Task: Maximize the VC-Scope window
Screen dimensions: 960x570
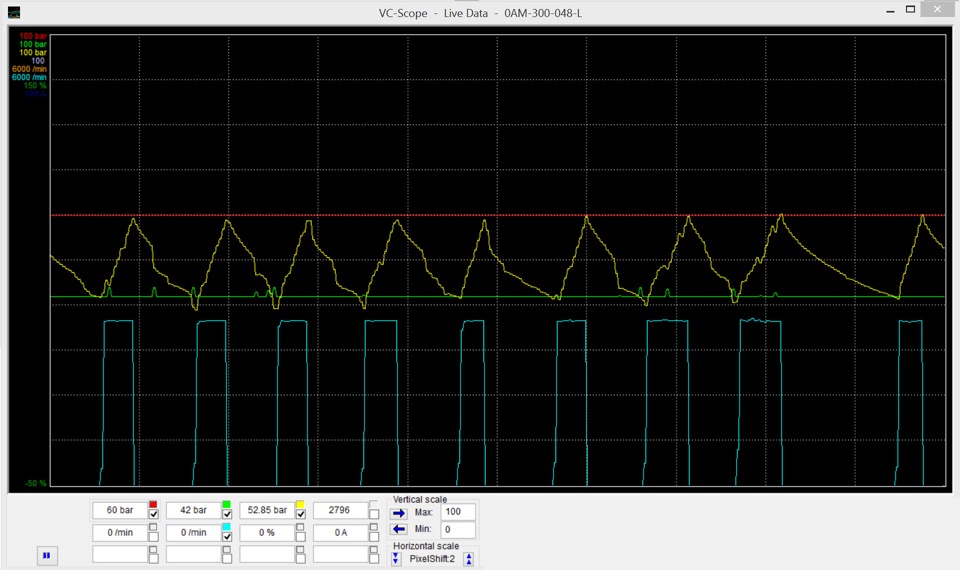Action: coord(911,10)
